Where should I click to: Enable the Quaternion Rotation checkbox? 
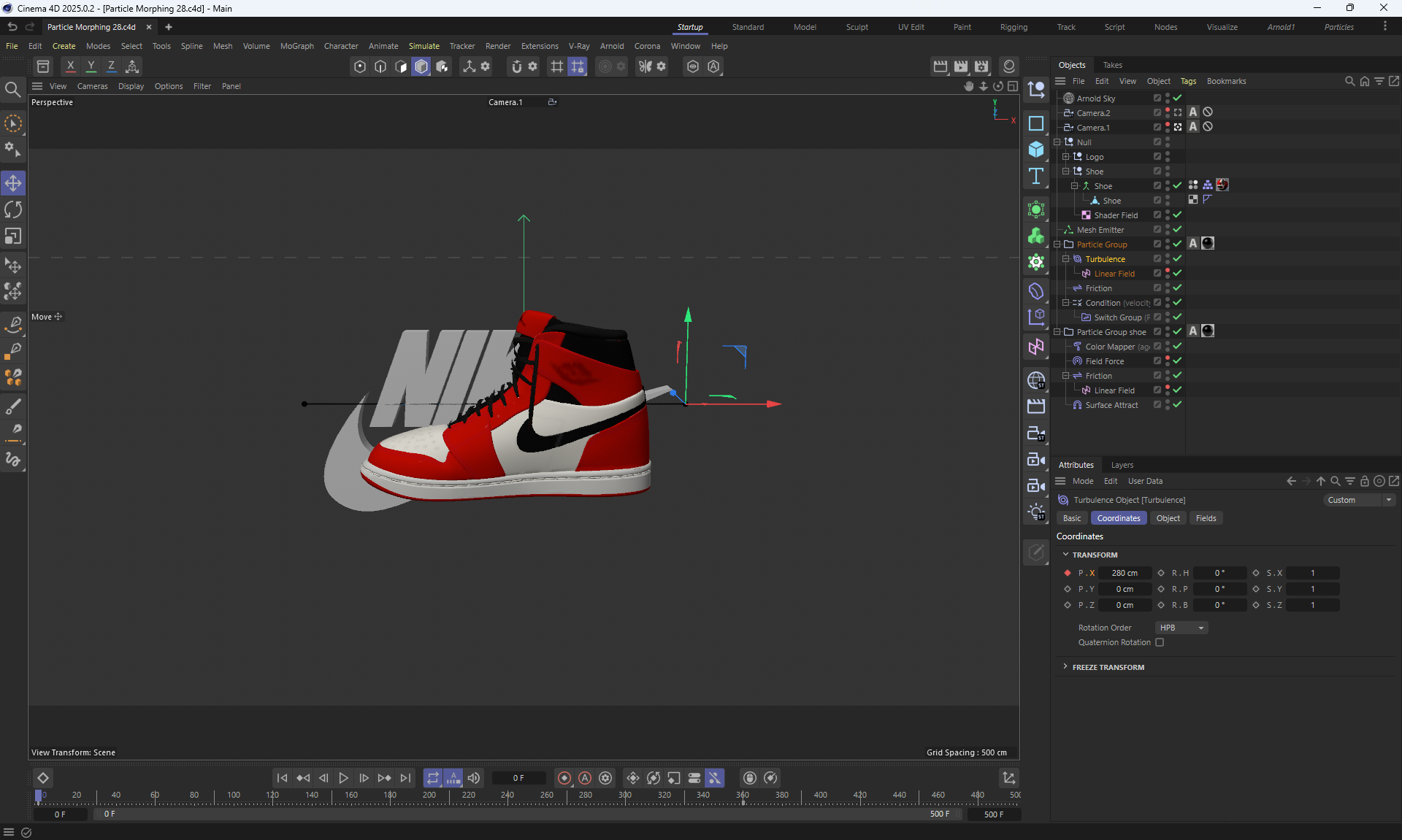[x=1160, y=642]
